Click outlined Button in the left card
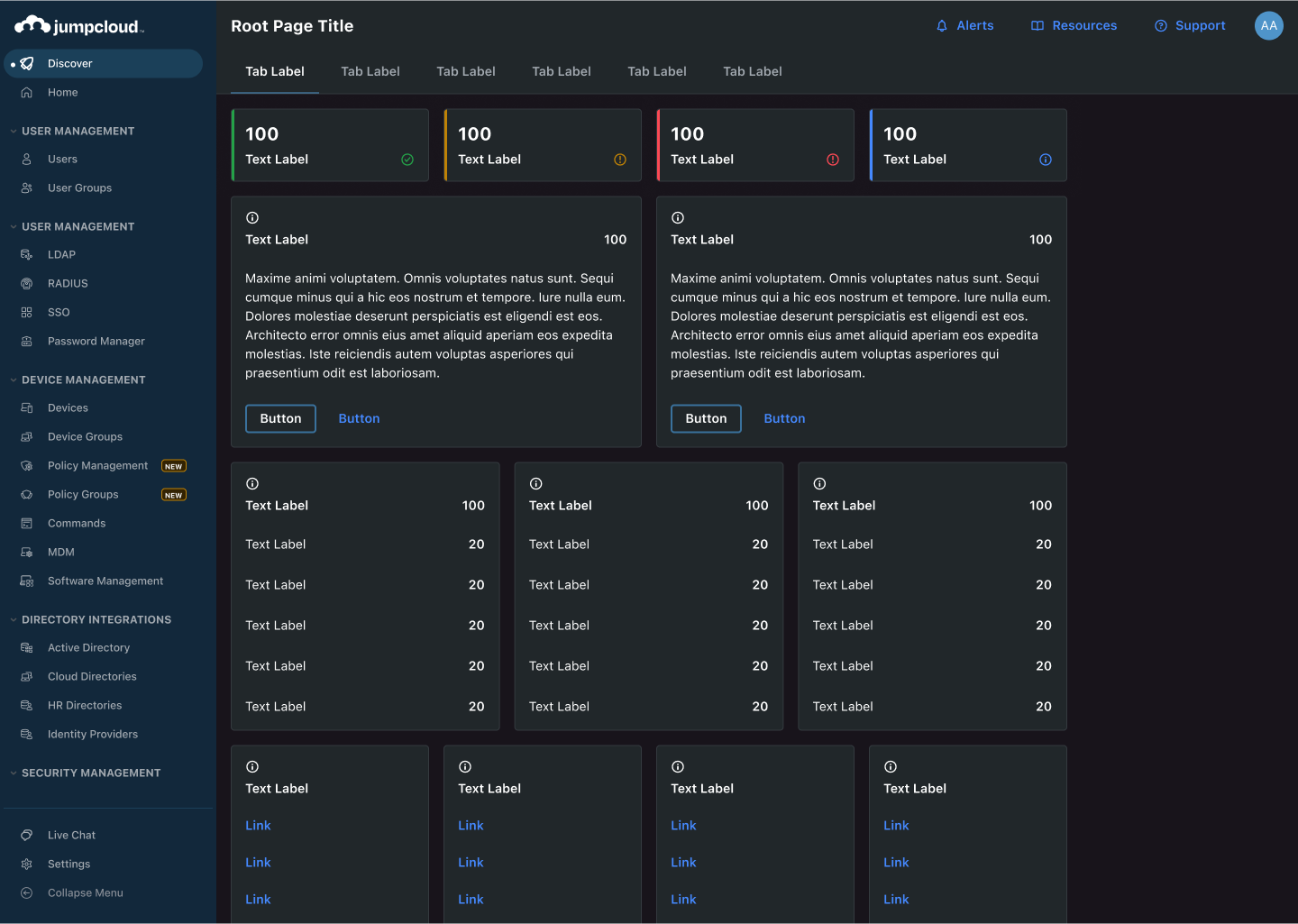Image resolution: width=1298 pixels, height=924 pixels. tap(280, 419)
